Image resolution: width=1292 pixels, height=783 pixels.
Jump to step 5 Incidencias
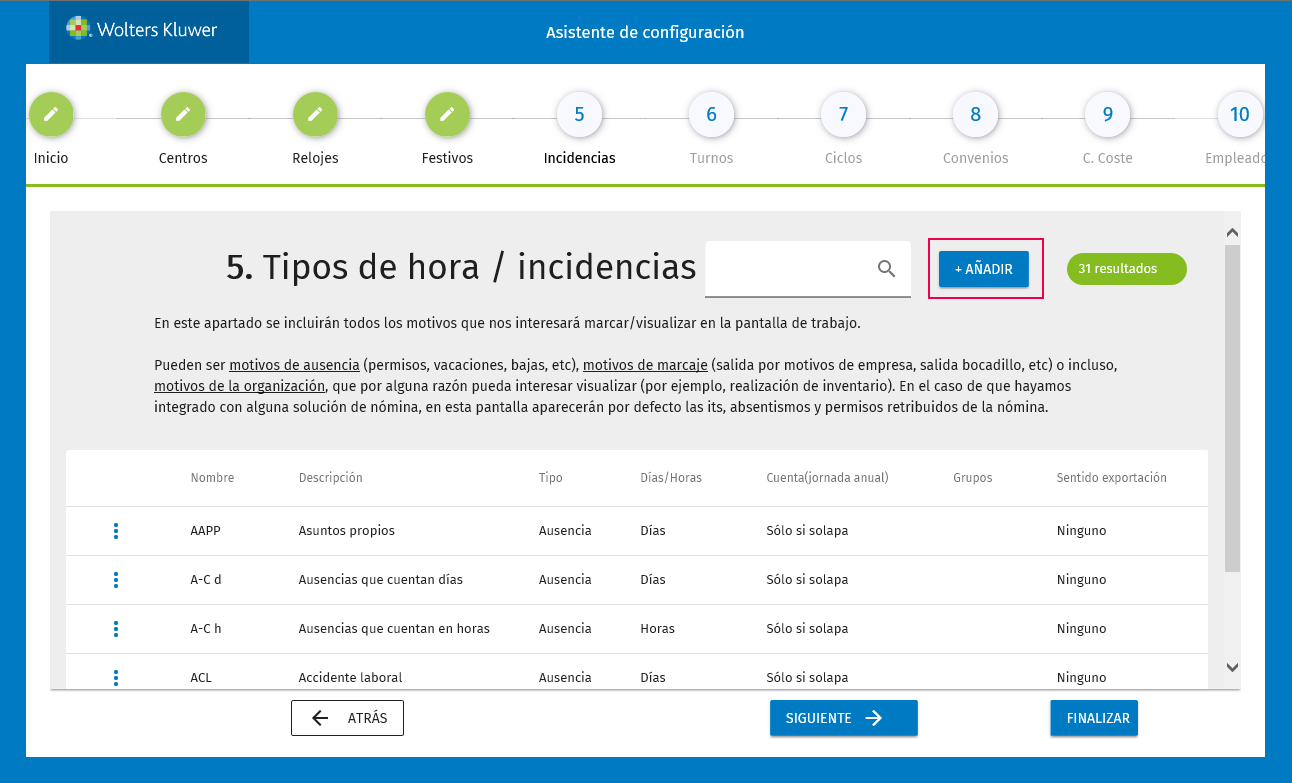click(579, 115)
